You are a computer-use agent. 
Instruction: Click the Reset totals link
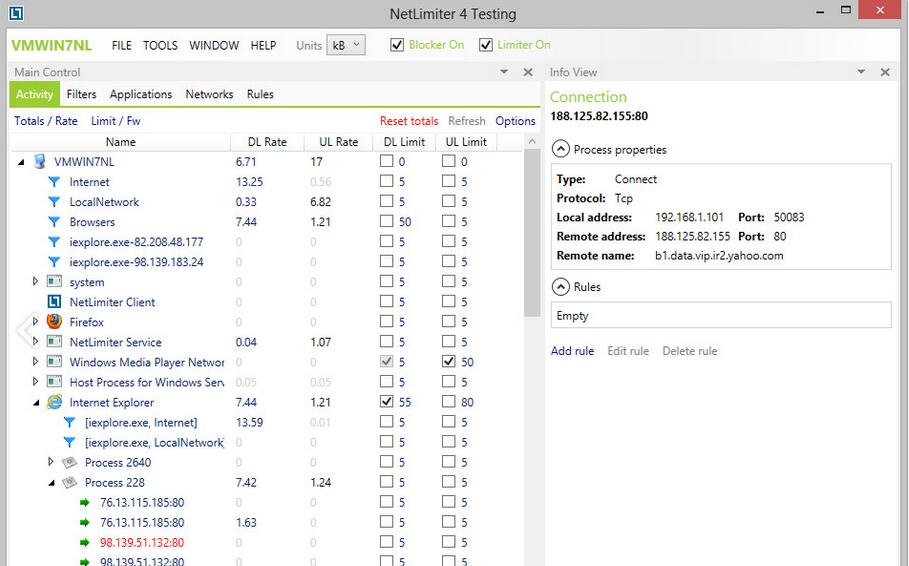pyautogui.click(x=409, y=121)
